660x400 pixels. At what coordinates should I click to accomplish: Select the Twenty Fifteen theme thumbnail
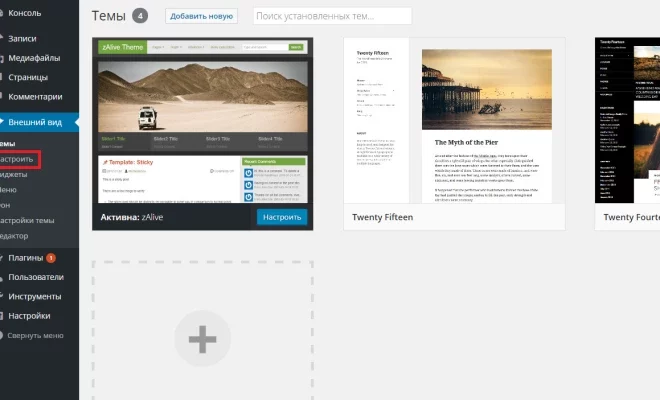point(454,120)
